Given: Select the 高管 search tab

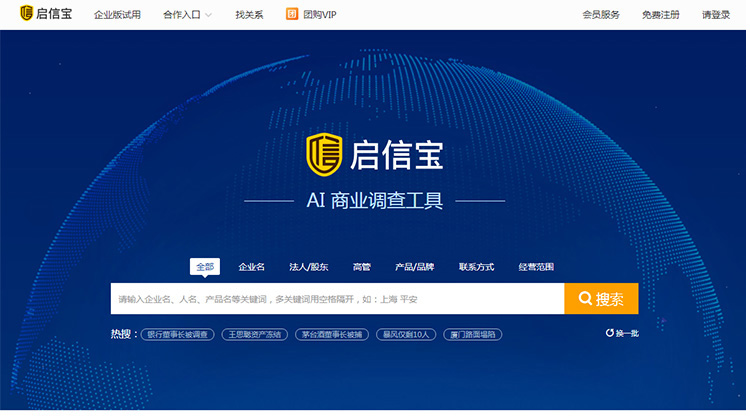Looking at the screenshot, I should point(361,267).
